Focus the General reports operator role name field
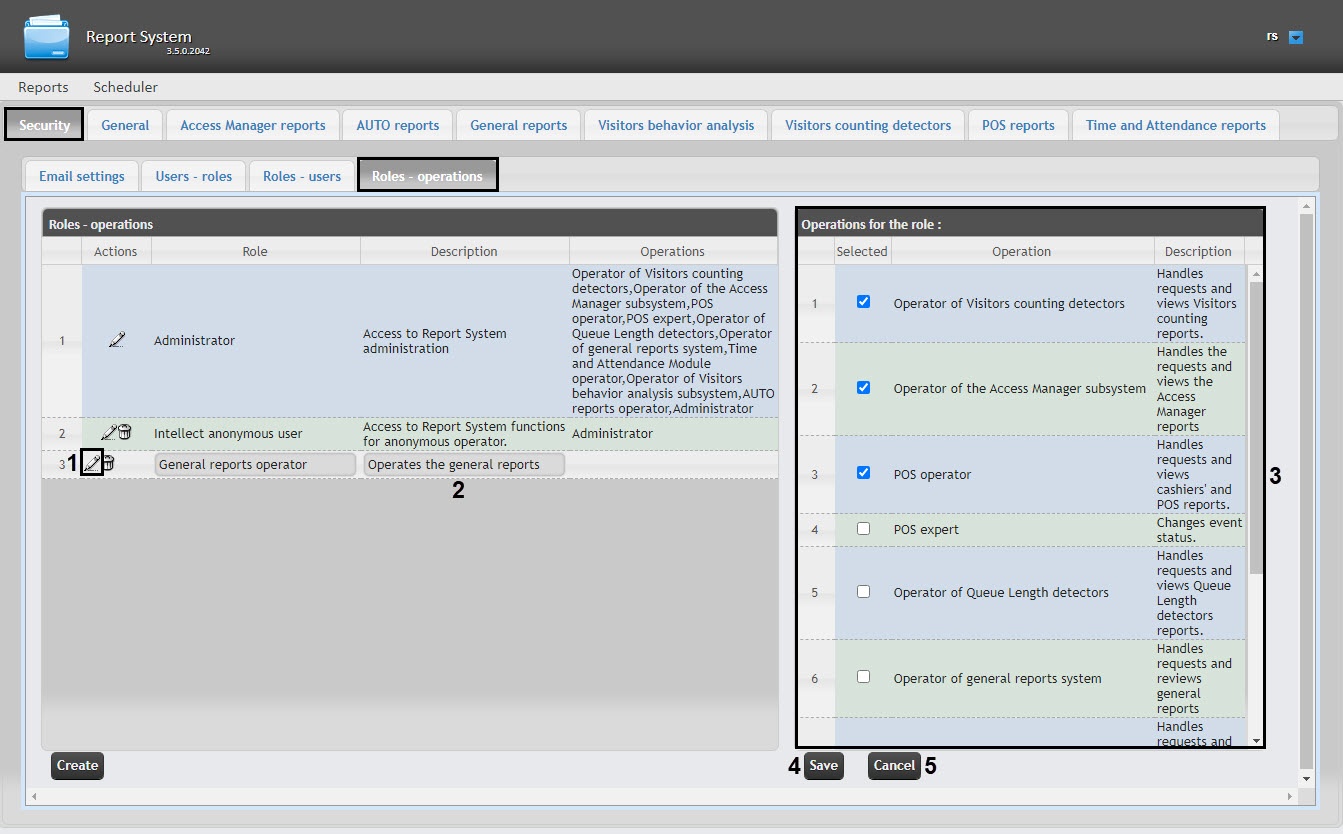Viewport: 1343px width, 834px height. click(x=255, y=465)
